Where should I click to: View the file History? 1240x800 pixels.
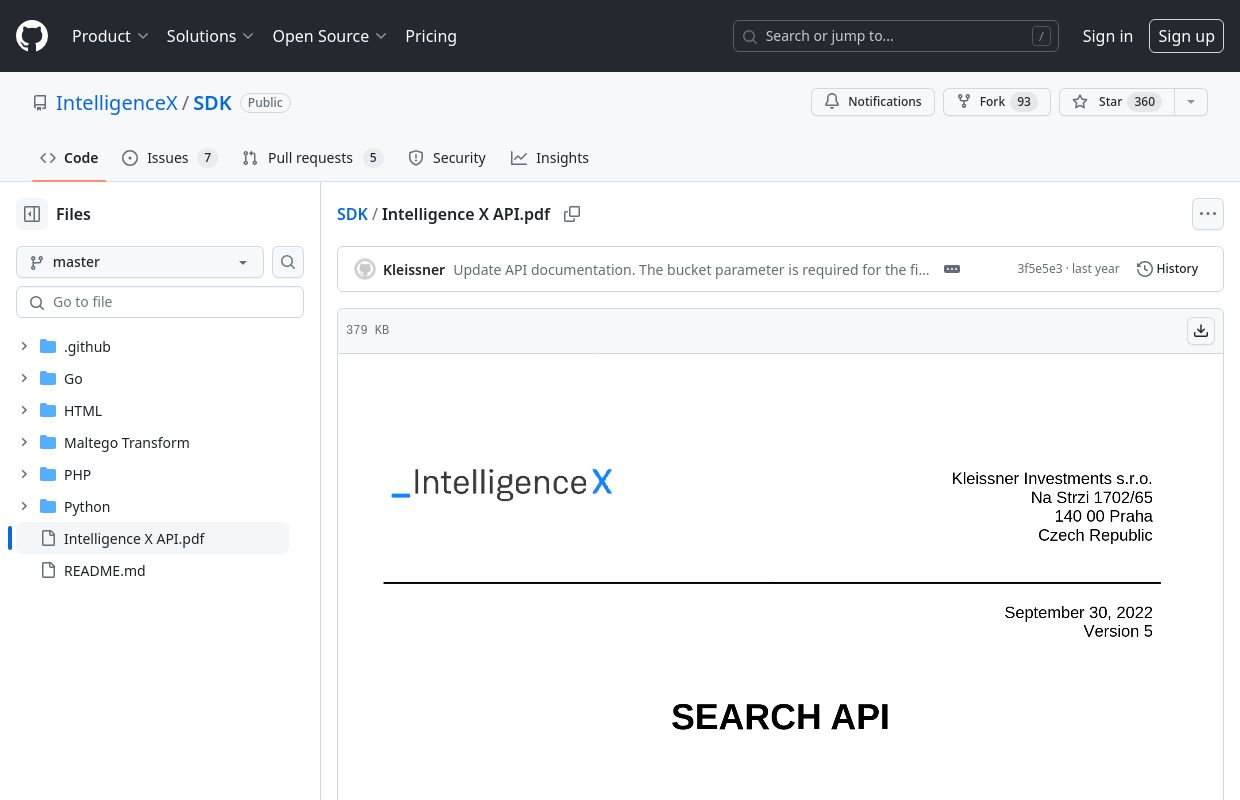1167,269
